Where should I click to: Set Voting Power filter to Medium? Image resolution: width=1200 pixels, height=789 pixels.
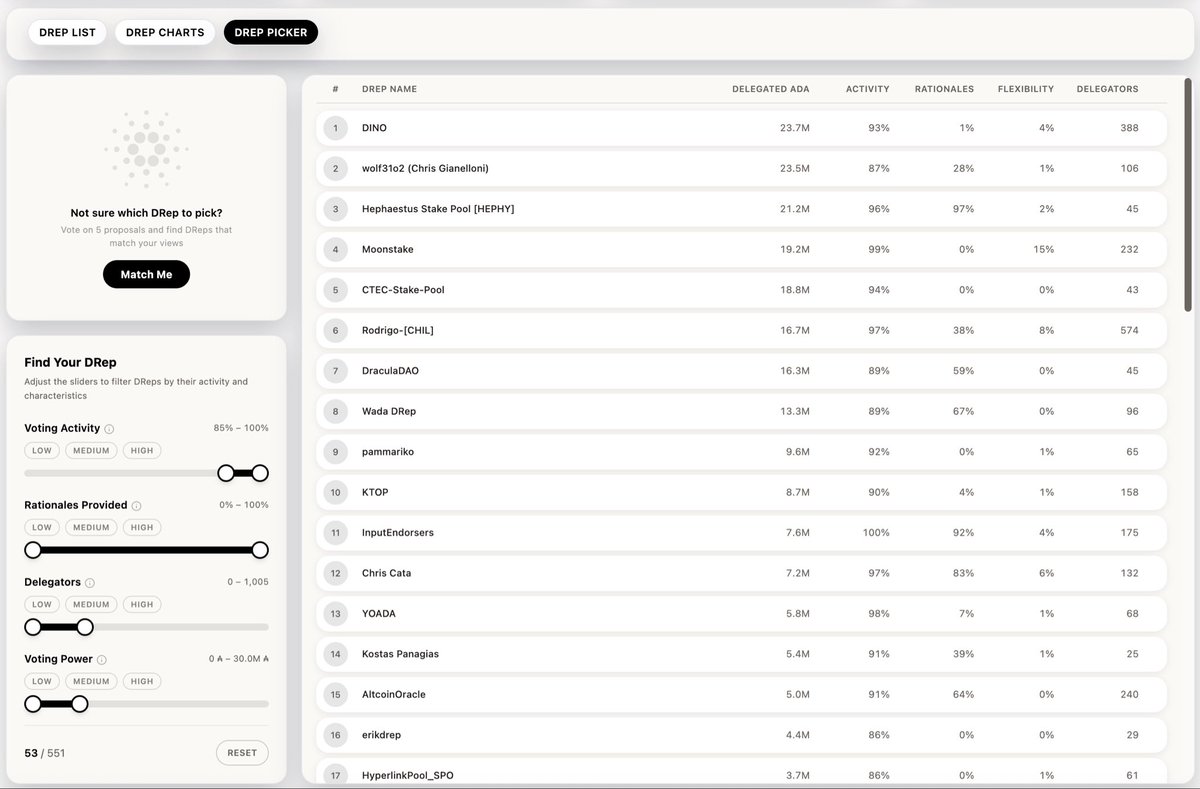pos(91,681)
